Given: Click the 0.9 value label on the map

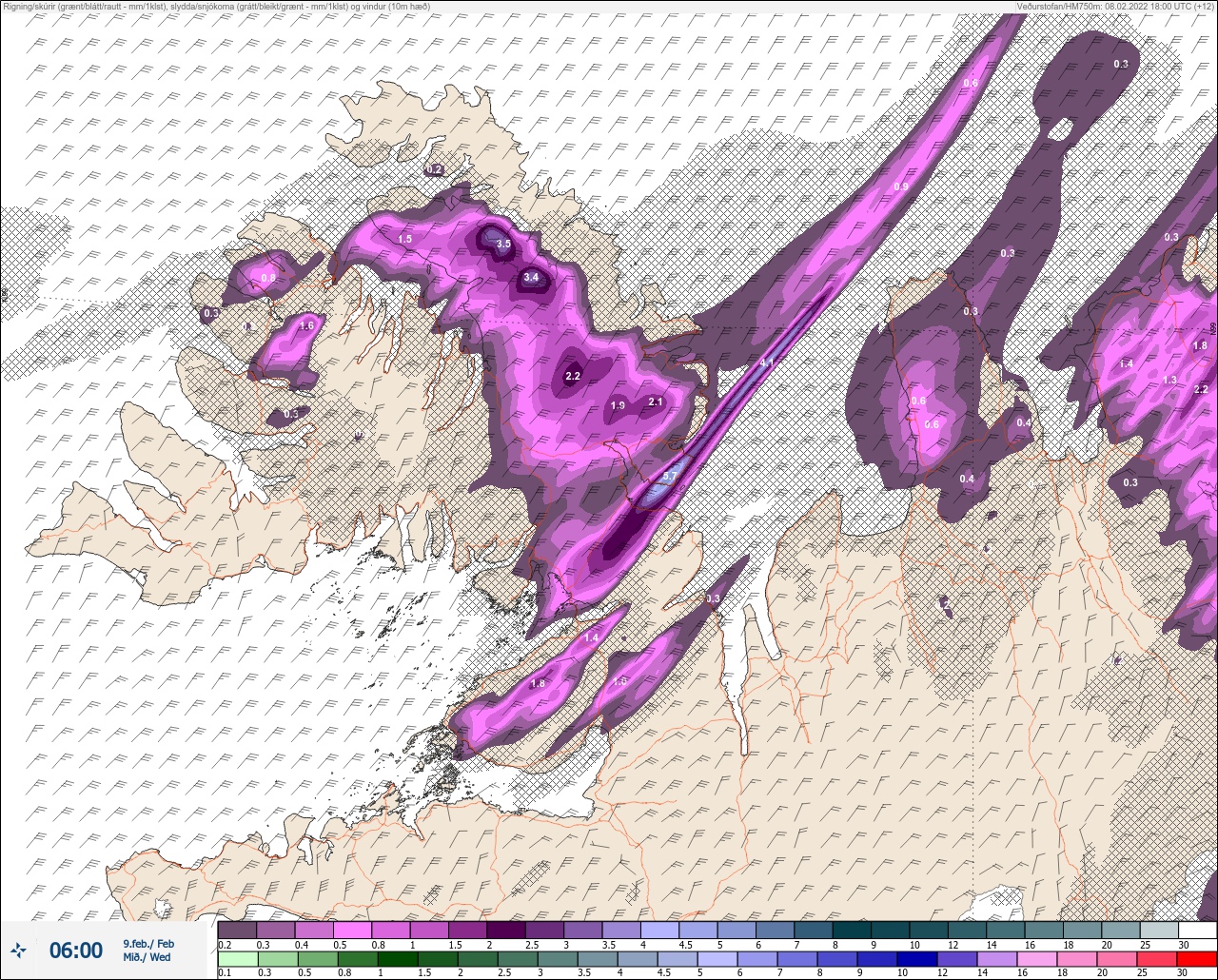Looking at the screenshot, I should pos(901,186).
